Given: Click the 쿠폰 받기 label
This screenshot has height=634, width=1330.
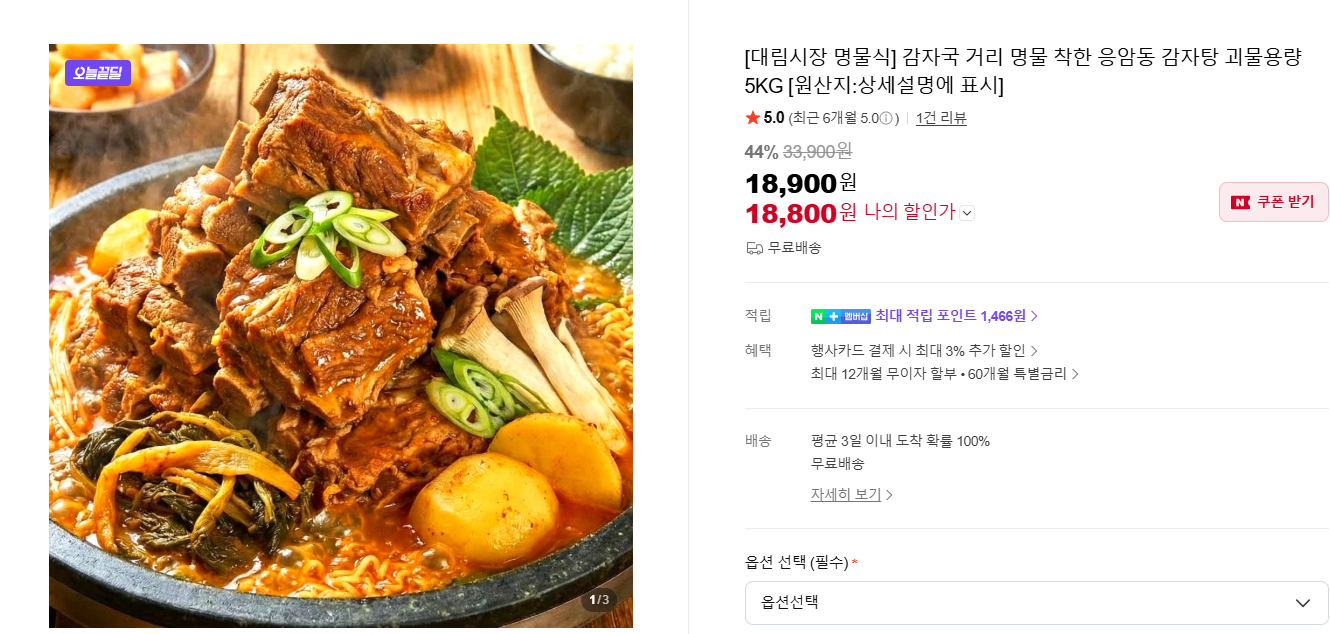Looking at the screenshot, I should tap(1285, 202).
